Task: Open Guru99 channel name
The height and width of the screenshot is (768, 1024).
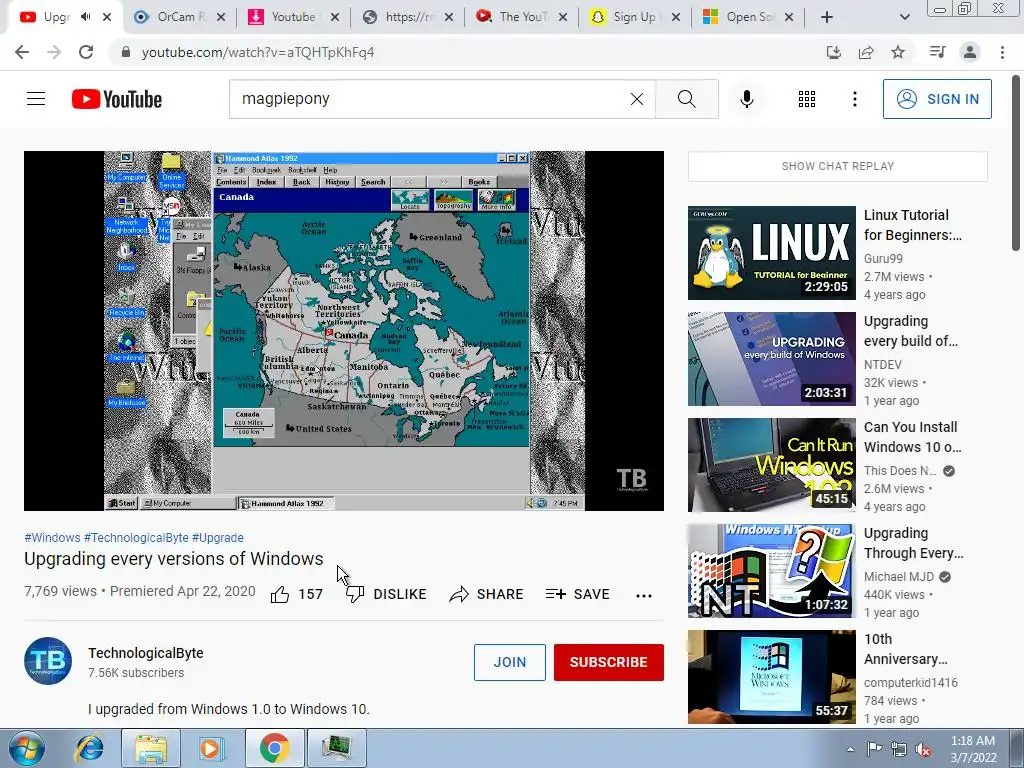Action: (x=883, y=259)
